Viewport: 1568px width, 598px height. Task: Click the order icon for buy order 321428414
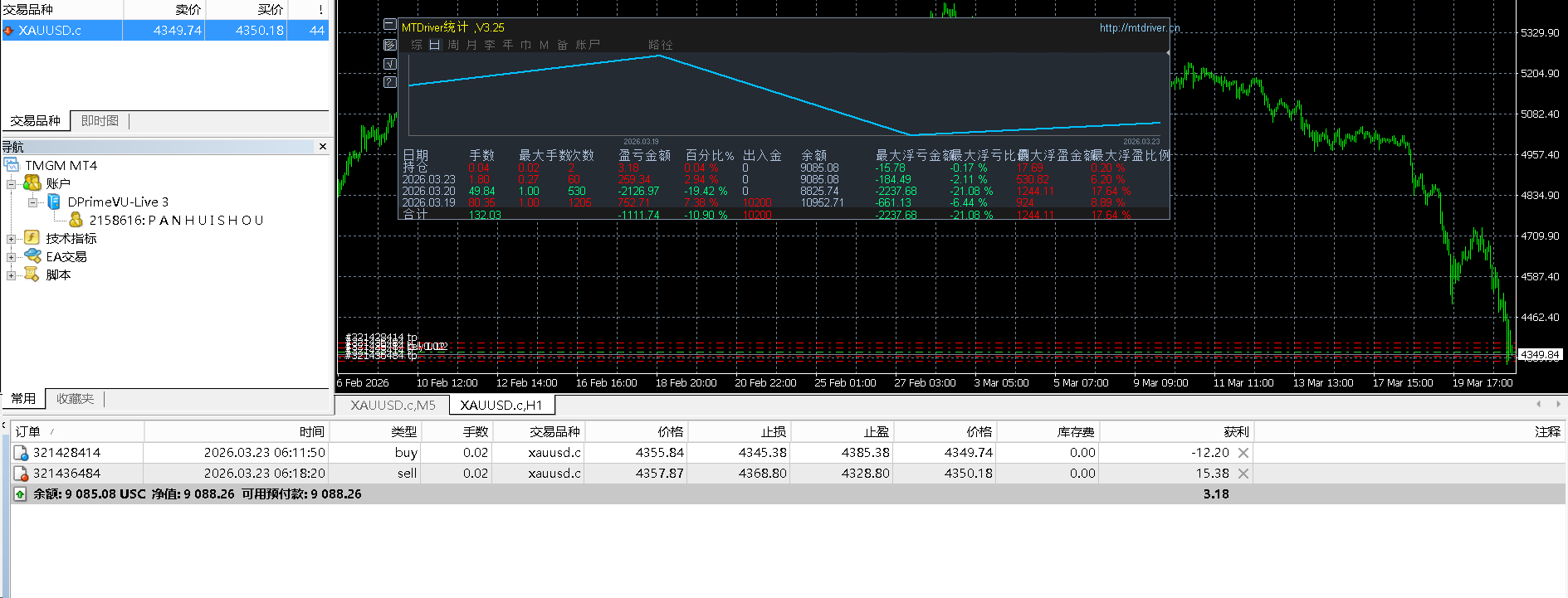pos(22,453)
